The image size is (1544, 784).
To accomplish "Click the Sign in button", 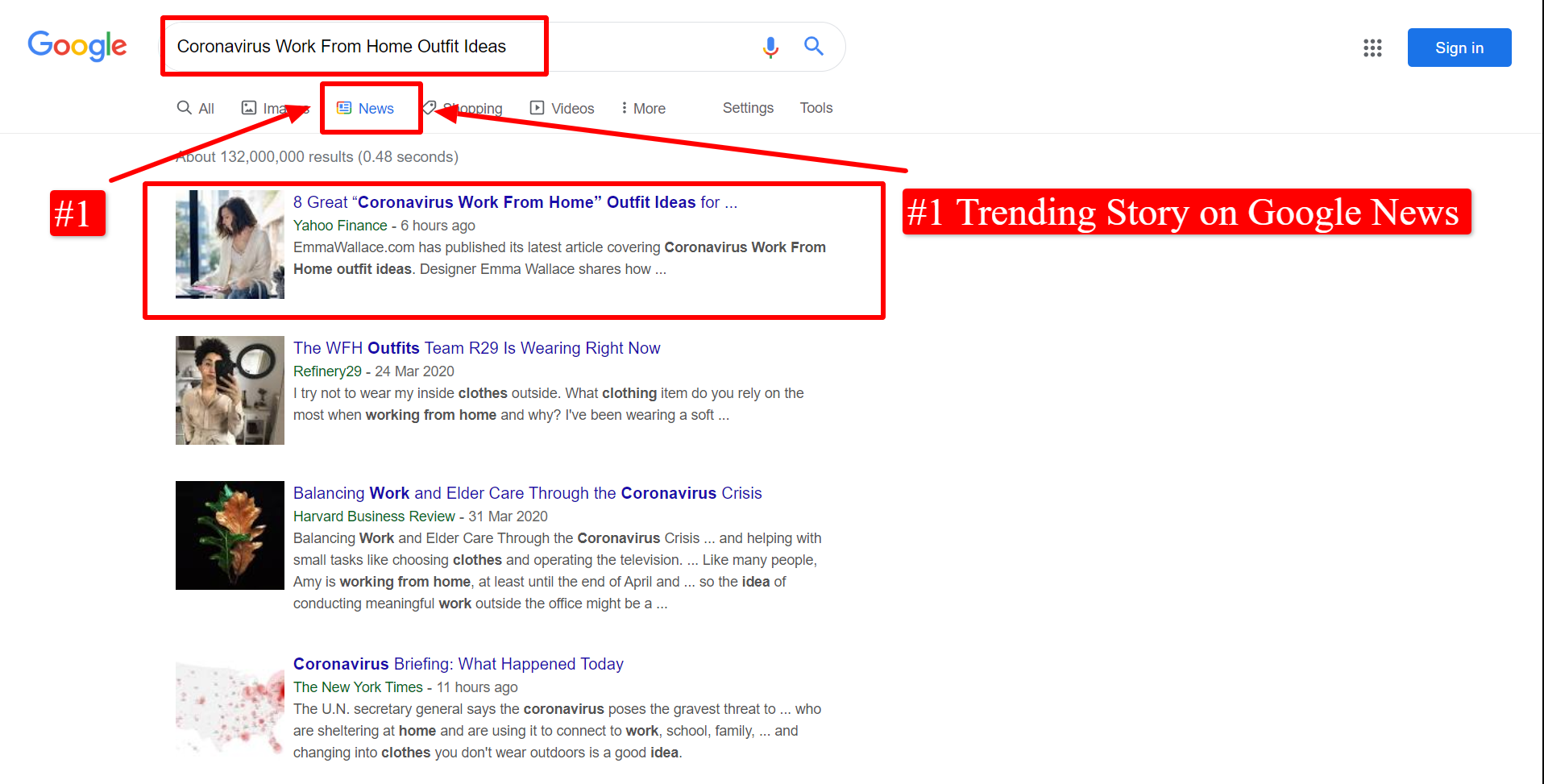I will [x=1459, y=48].
